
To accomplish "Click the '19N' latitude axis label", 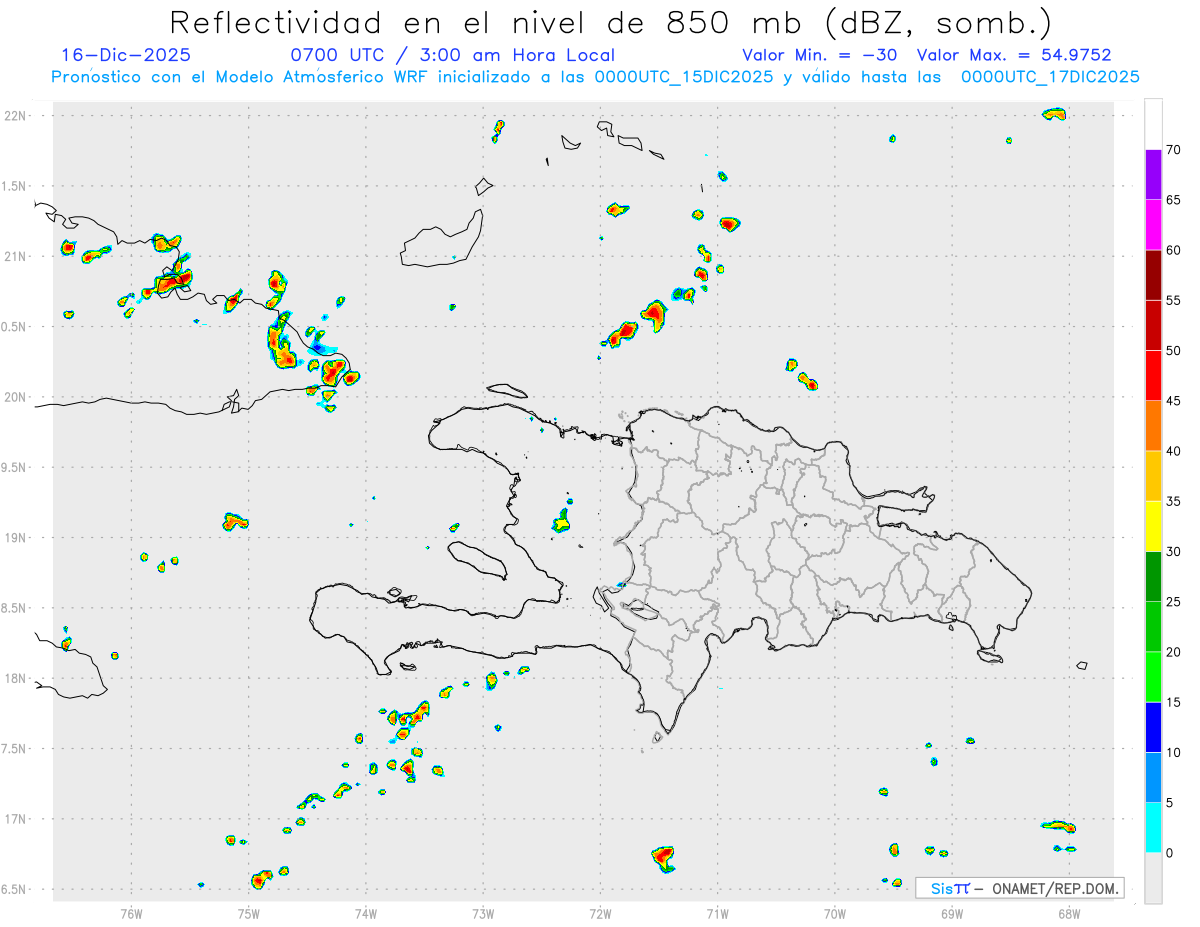I will pyautogui.click(x=17, y=537).
